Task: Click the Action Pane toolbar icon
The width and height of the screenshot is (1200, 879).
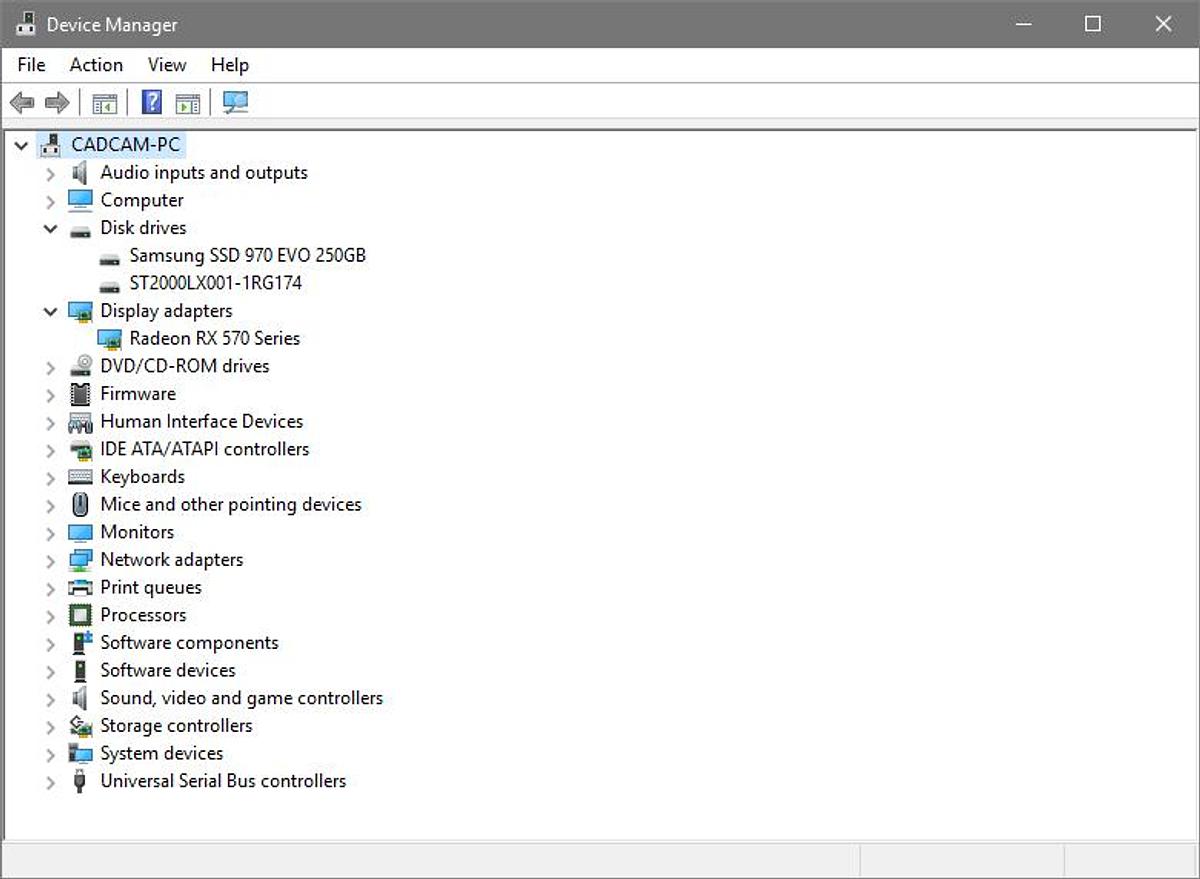Action: click(187, 102)
